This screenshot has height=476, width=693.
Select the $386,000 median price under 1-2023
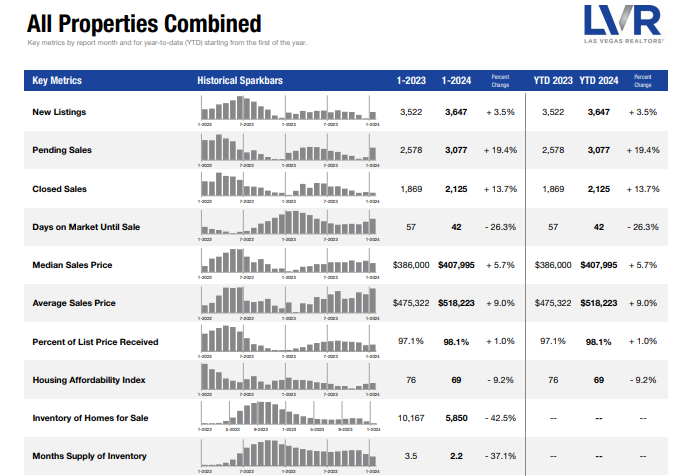[411, 266]
